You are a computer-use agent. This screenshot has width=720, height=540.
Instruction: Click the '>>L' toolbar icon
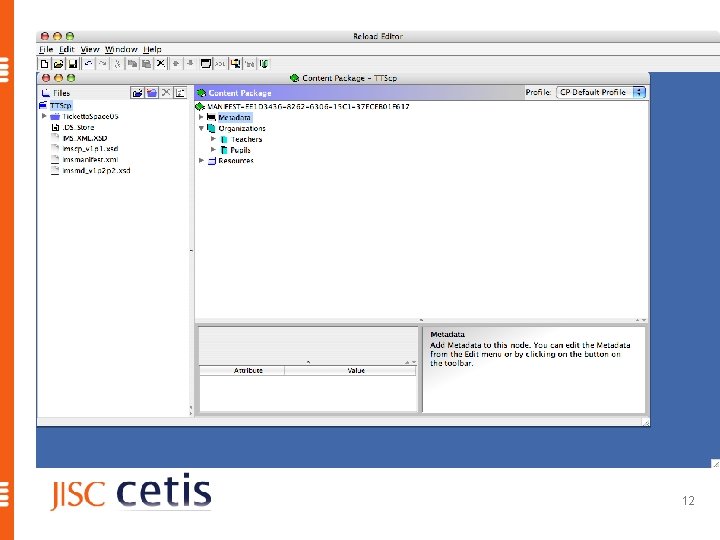[x=220, y=64]
